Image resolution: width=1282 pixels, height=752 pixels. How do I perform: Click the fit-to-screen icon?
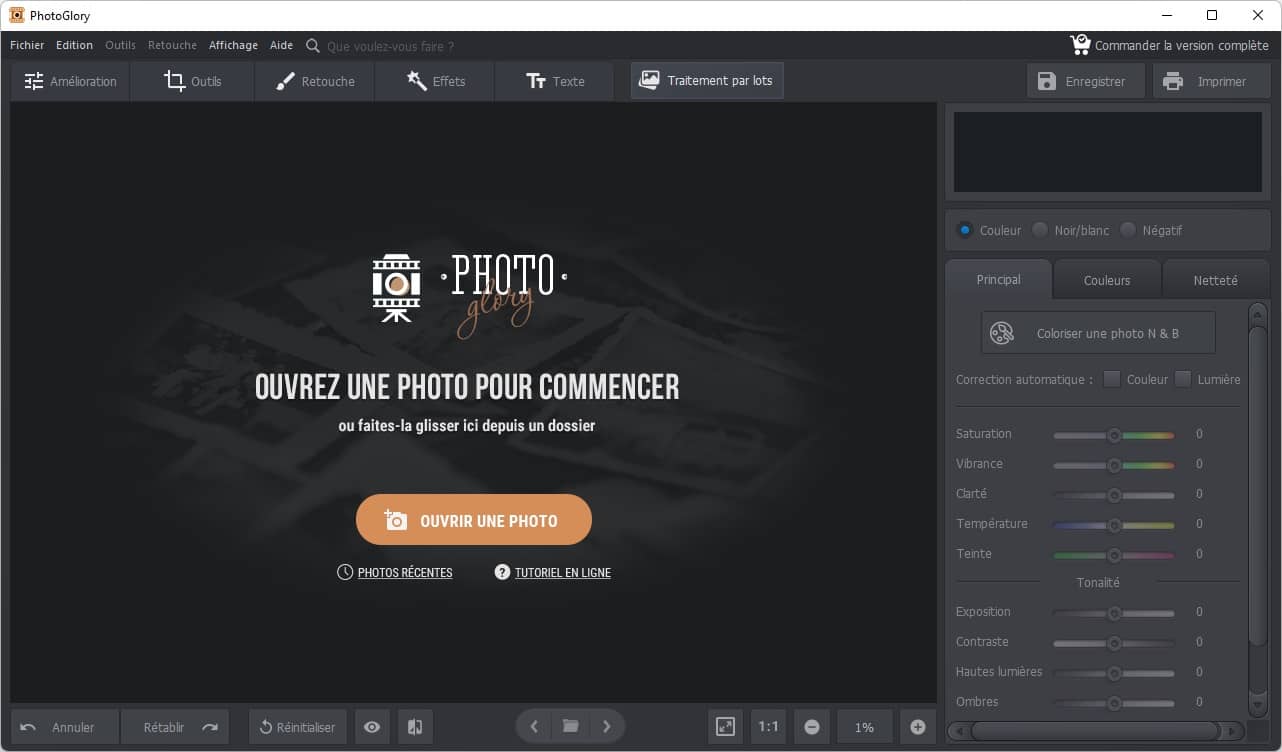pyautogui.click(x=725, y=727)
